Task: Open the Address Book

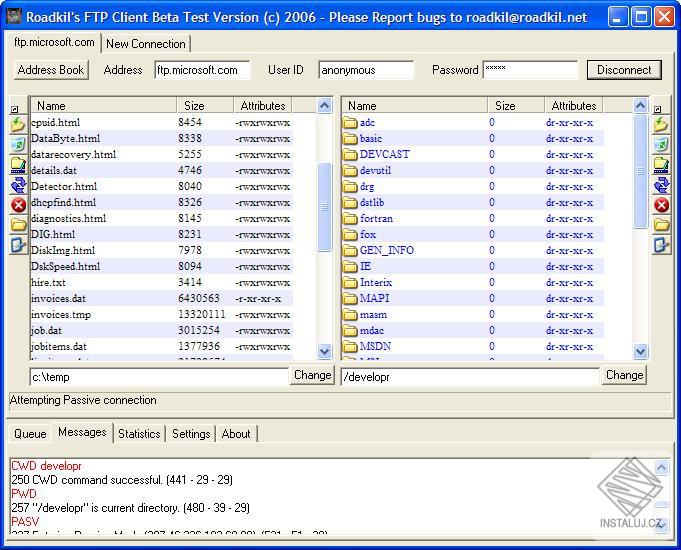Action: 51,70
